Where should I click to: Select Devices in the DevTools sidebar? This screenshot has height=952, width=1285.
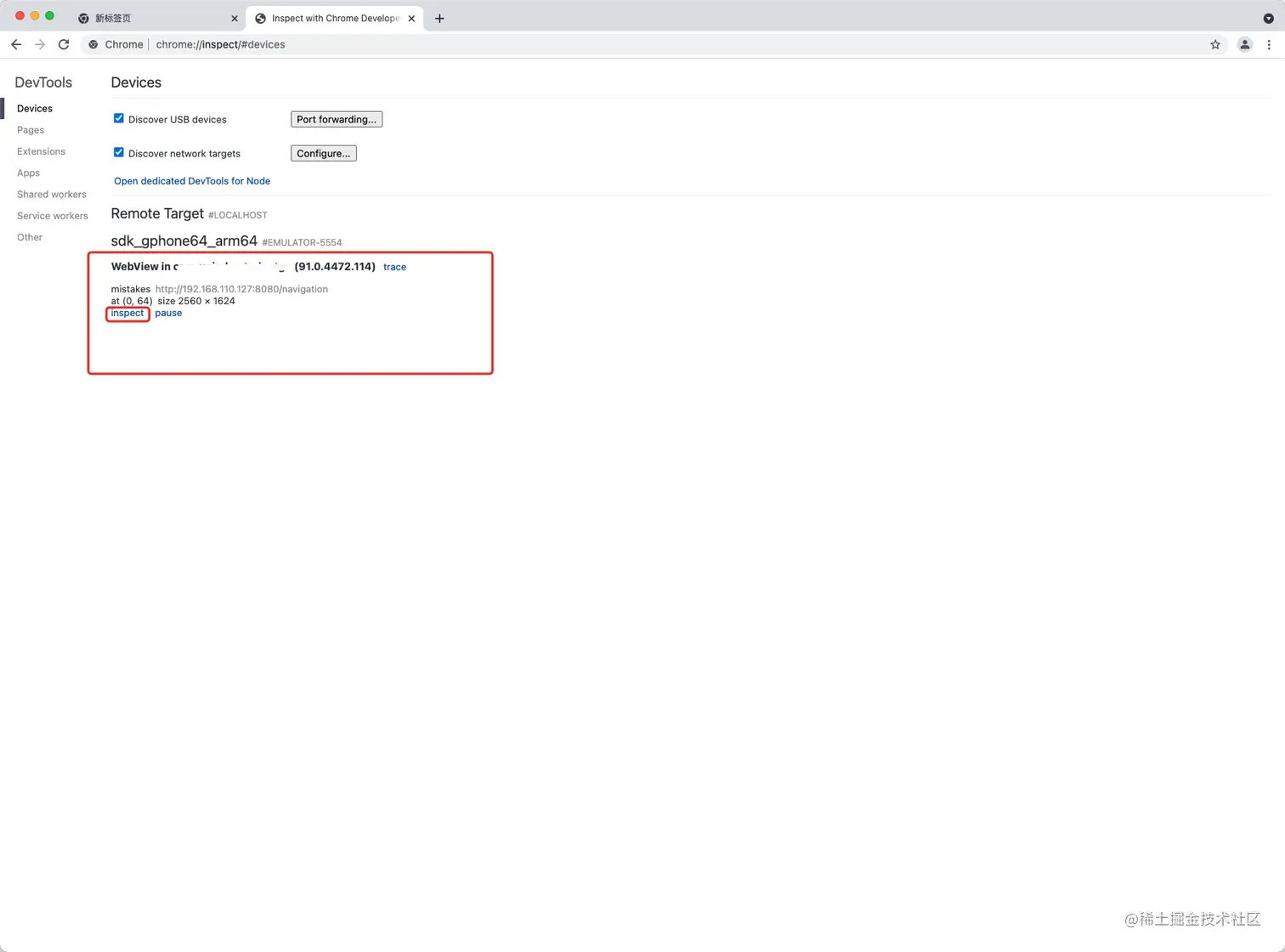tap(35, 109)
